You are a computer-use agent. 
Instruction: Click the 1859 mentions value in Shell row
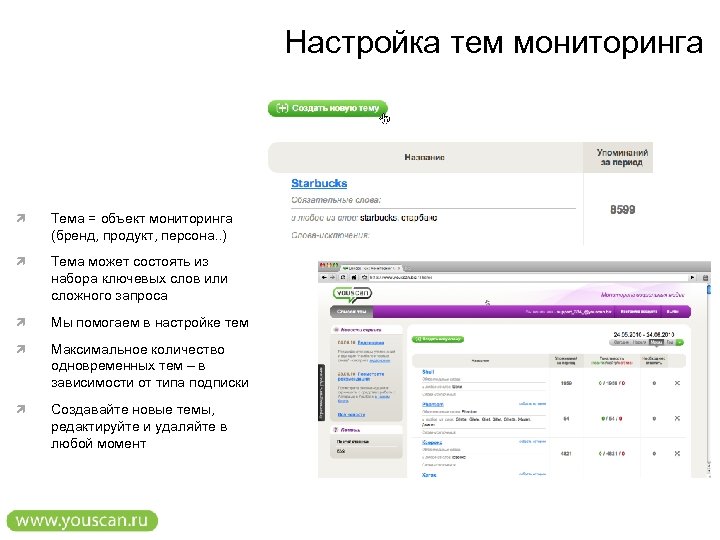click(x=566, y=383)
